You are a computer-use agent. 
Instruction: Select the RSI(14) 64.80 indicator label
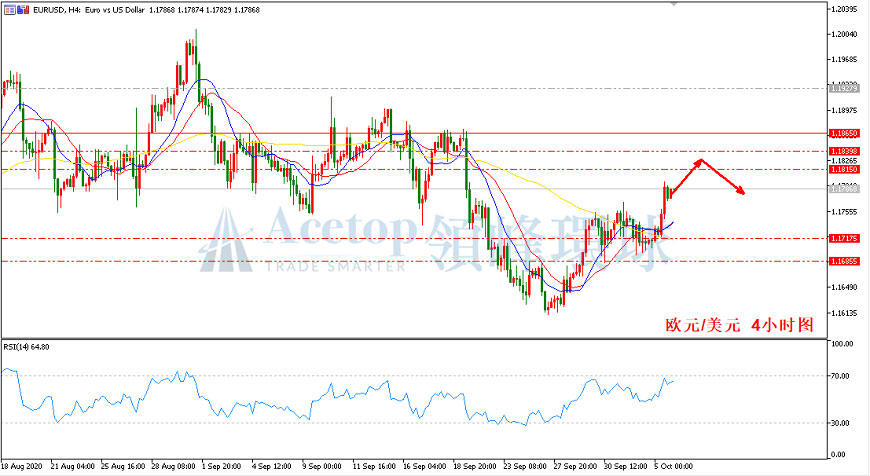[27, 347]
